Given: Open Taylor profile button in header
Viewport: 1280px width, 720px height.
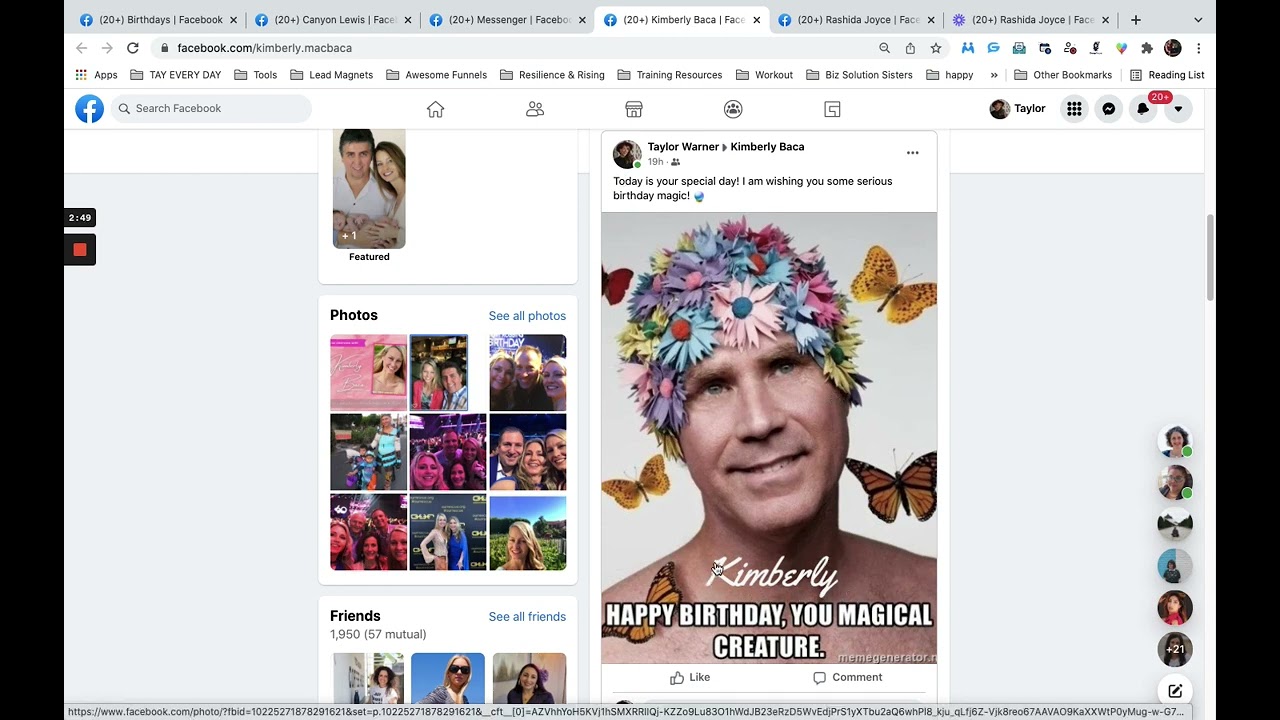Looking at the screenshot, I should pyautogui.click(x=1018, y=109).
